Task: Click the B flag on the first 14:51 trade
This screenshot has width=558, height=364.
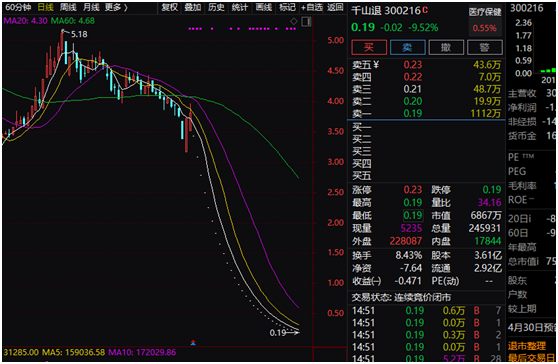Action: click(x=477, y=311)
